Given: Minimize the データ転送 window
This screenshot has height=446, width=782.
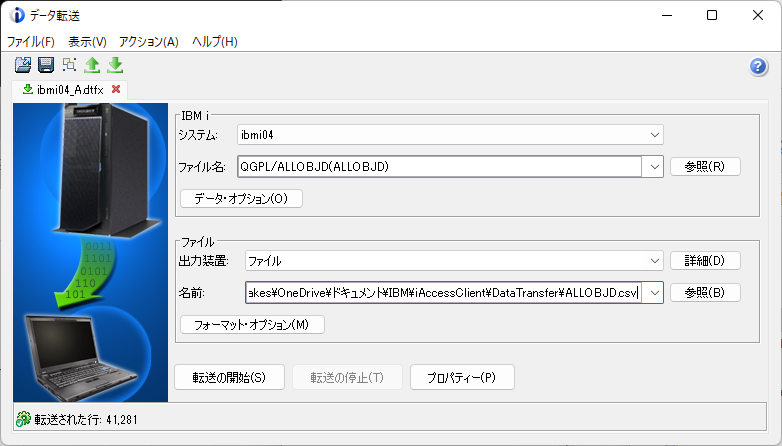Looking at the screenshot, I should click(x=667, y=15).
